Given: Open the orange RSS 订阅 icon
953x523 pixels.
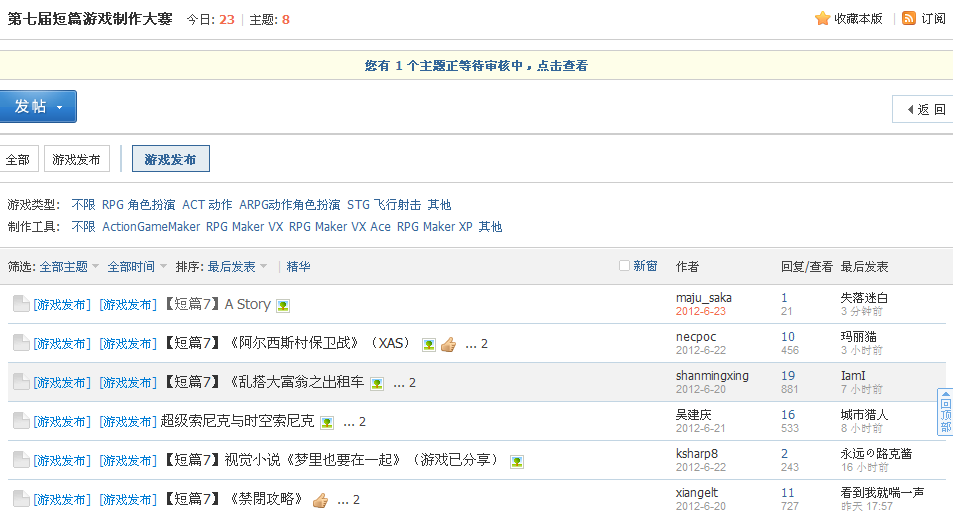Looking at the screenshot, I should coord(909,18).
